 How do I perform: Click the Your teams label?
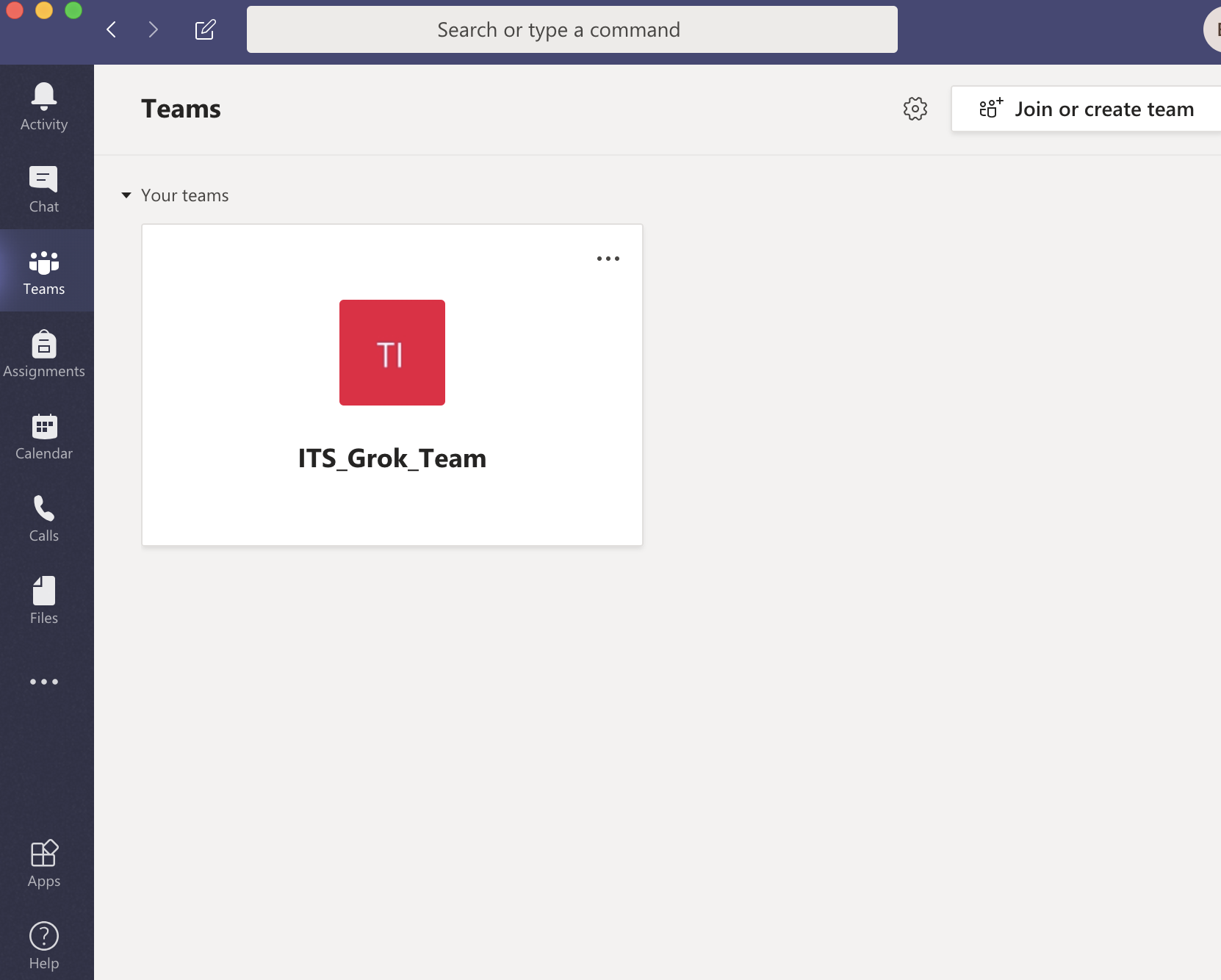185,195
